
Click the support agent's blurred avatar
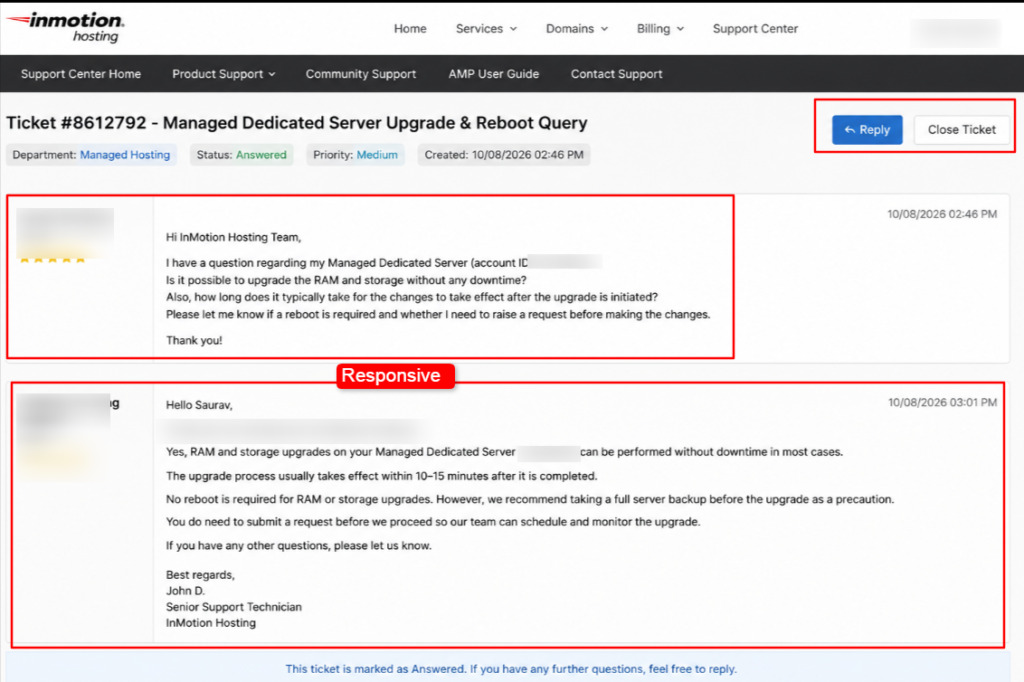[63, 419]
